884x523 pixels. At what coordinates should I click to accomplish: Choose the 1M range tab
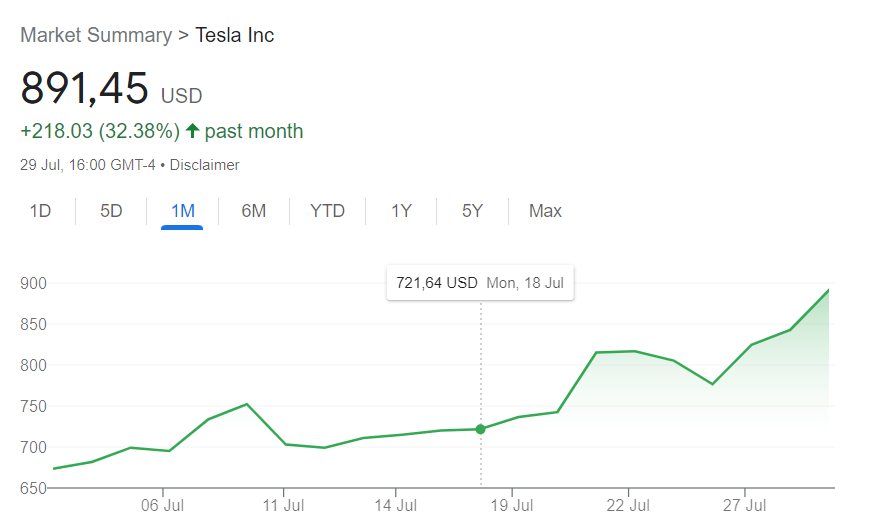coord(183,211)
